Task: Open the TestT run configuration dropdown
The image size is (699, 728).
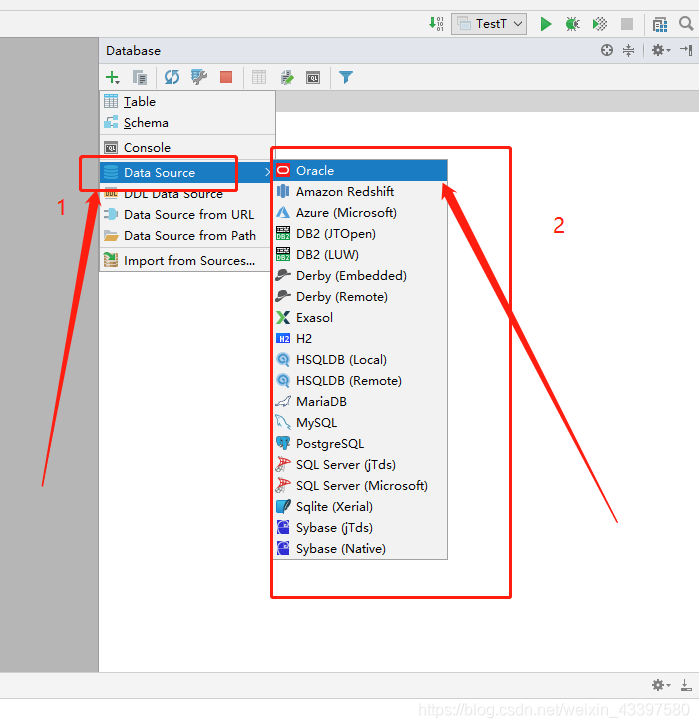Action: point(489,24)
